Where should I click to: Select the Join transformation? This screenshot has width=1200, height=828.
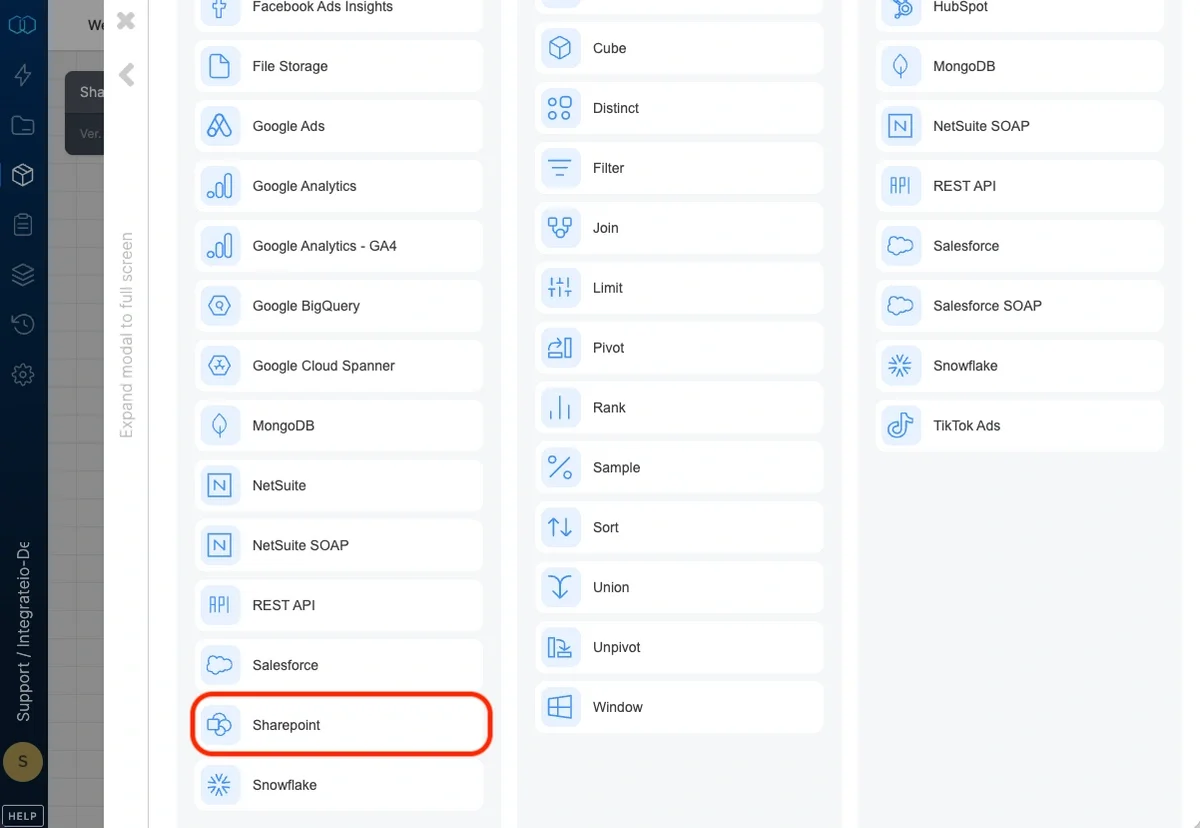tap(679, 228)
